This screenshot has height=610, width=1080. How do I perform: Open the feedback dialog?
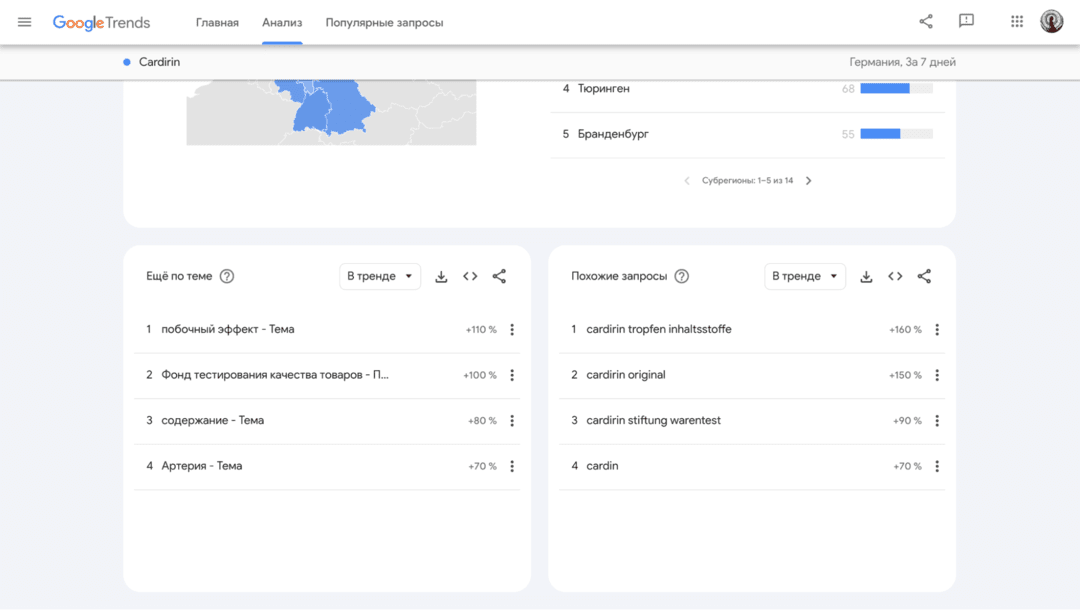966,20
